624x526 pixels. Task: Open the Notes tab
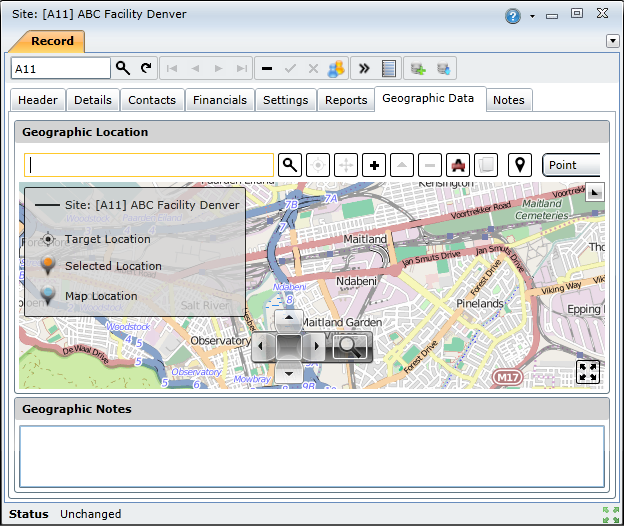(509, 100)
